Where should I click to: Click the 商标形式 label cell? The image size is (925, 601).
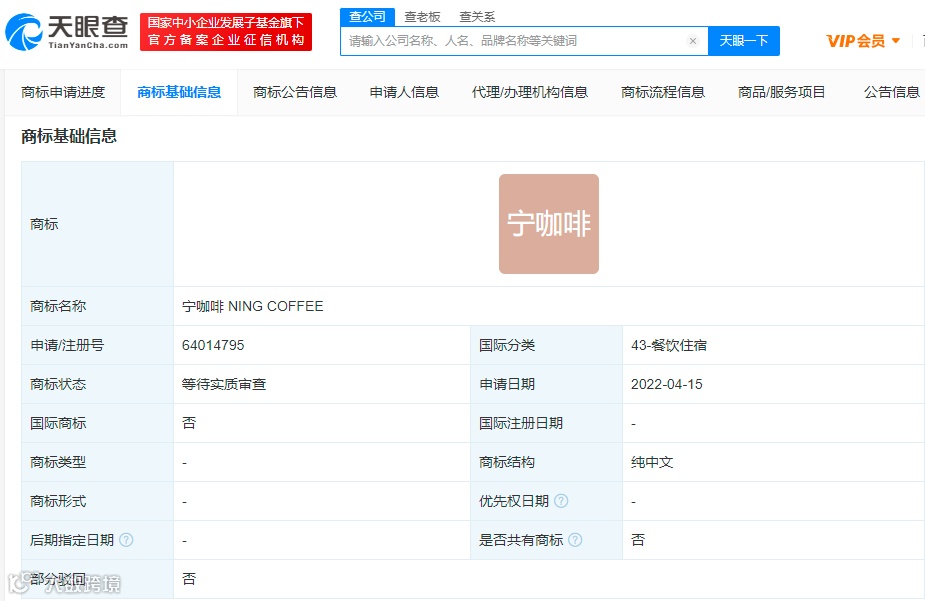(97, 501)
